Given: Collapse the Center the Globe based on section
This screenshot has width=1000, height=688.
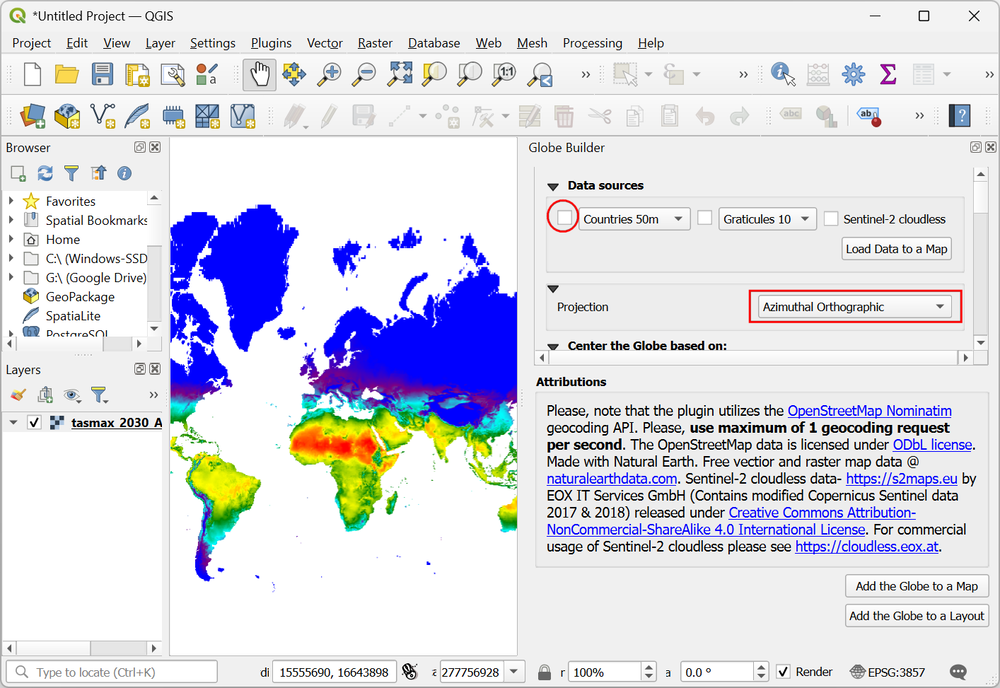Looking at the screenshot, I should coord(553,346).
